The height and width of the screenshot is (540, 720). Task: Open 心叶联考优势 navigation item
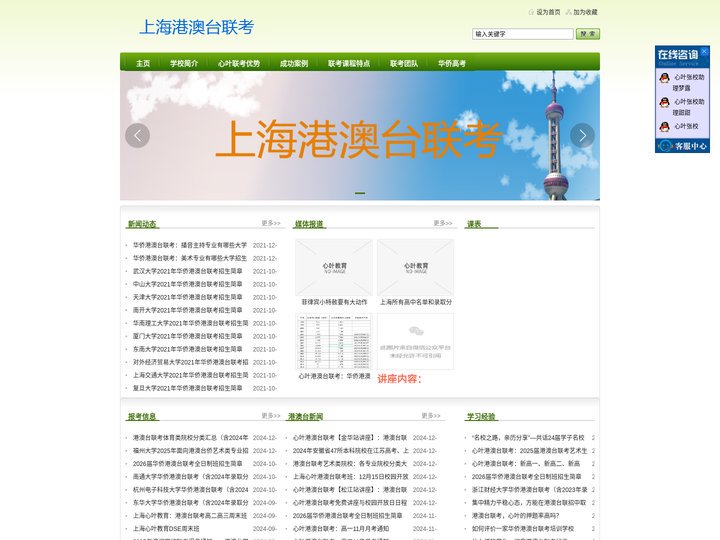coord(239,63)
